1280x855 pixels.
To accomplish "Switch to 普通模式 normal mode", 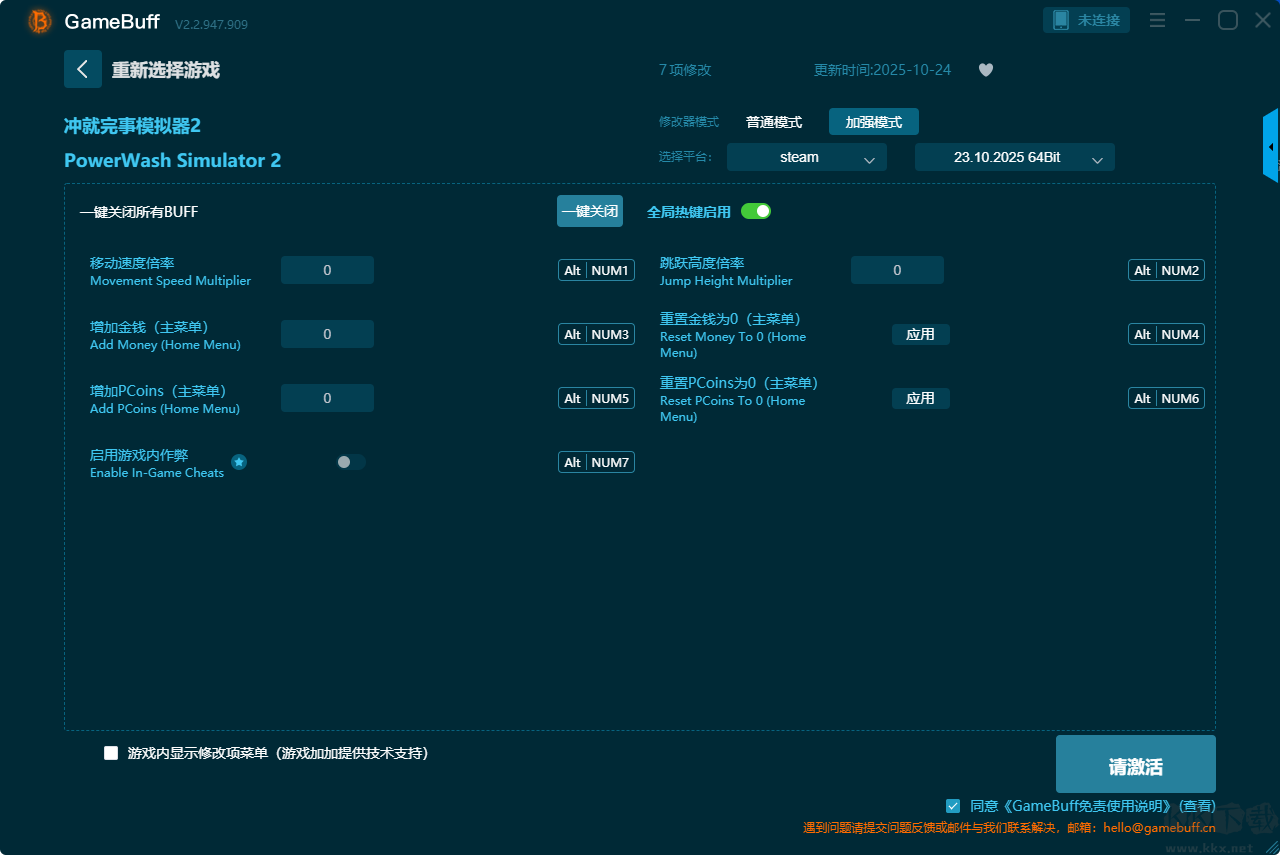I will pyautogui.click(x=774, y=122).
